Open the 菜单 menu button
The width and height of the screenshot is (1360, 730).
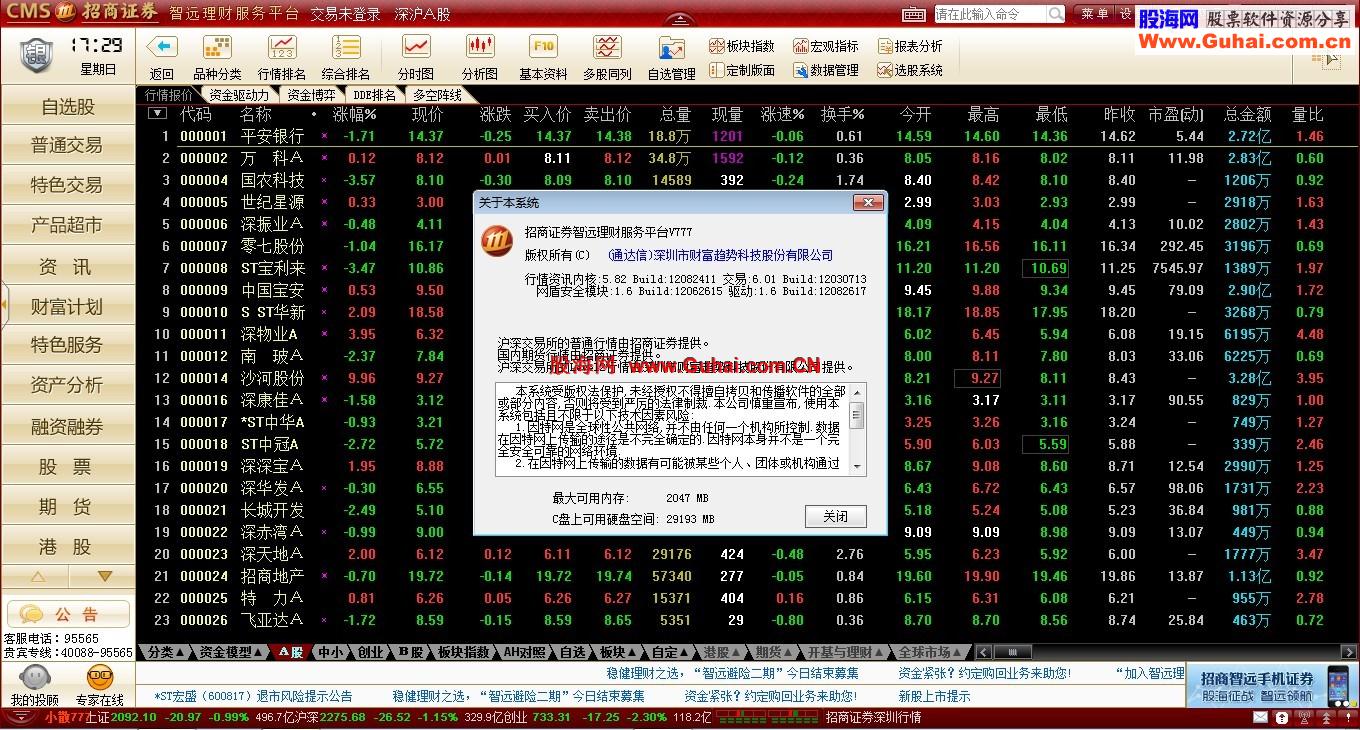tap(1095, 14)
